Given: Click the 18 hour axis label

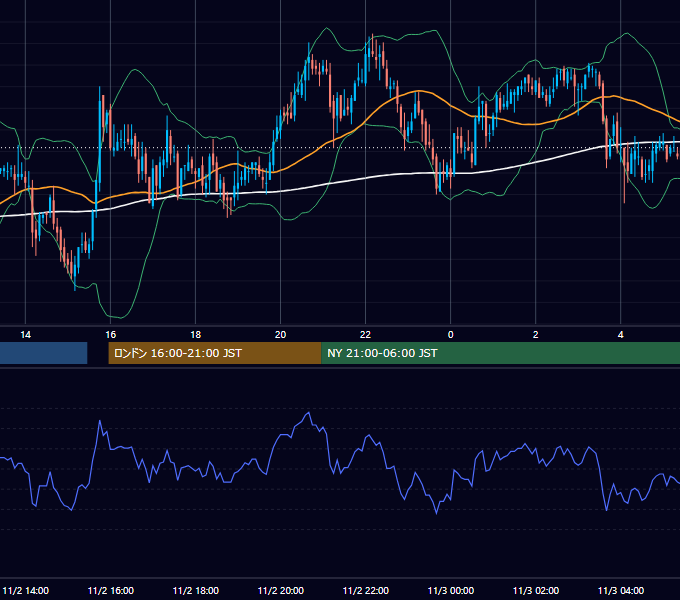Looking at the screenshot, I should (x=196, y=335).
